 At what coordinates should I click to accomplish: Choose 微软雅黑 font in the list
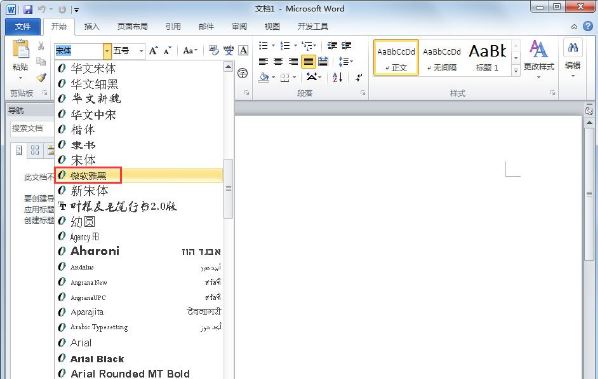point(139,175)
